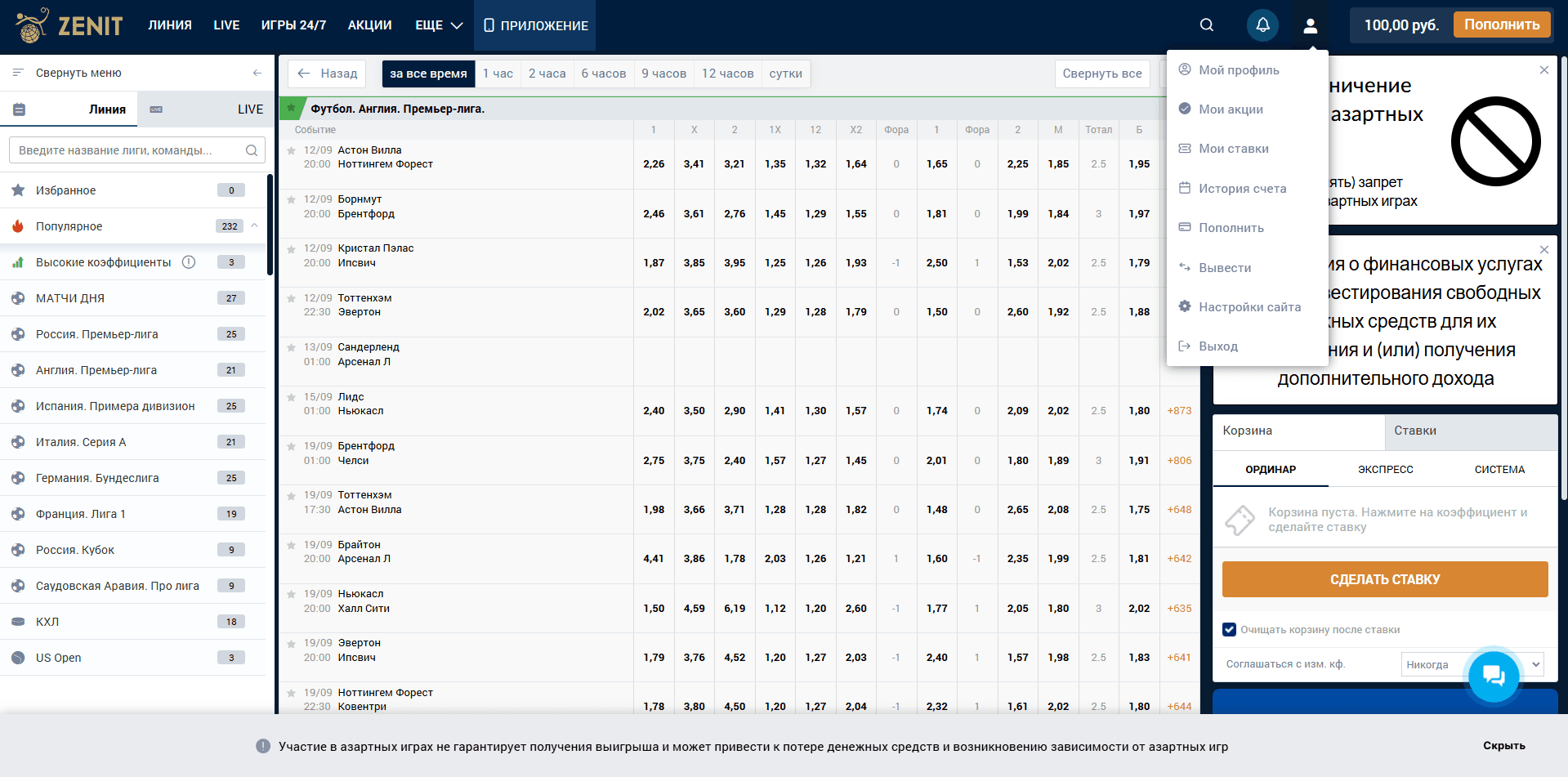Open notifications bell icon
Image resolution: width=1568 pixels, height=777 pixels.
click(x=1262, y=25)
